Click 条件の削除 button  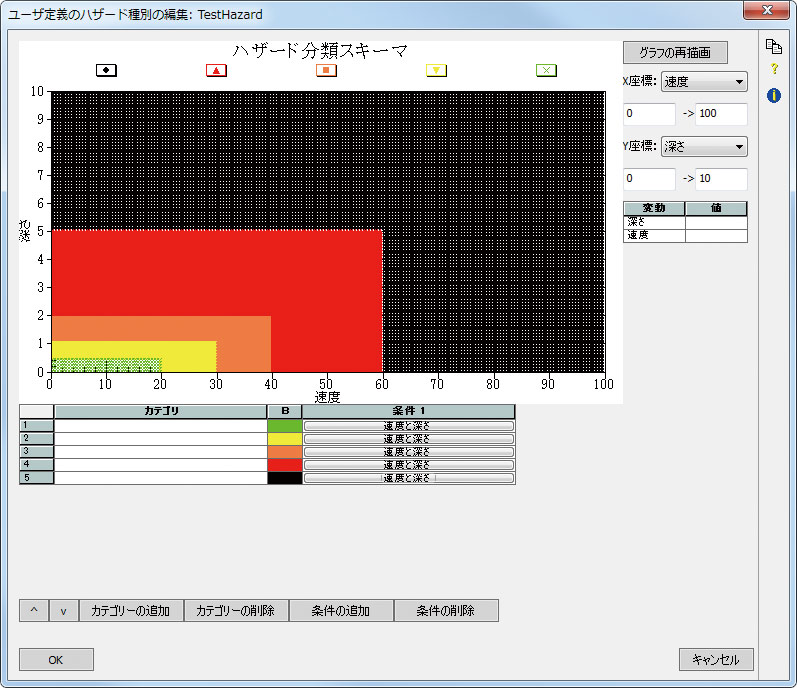[446, 610]
